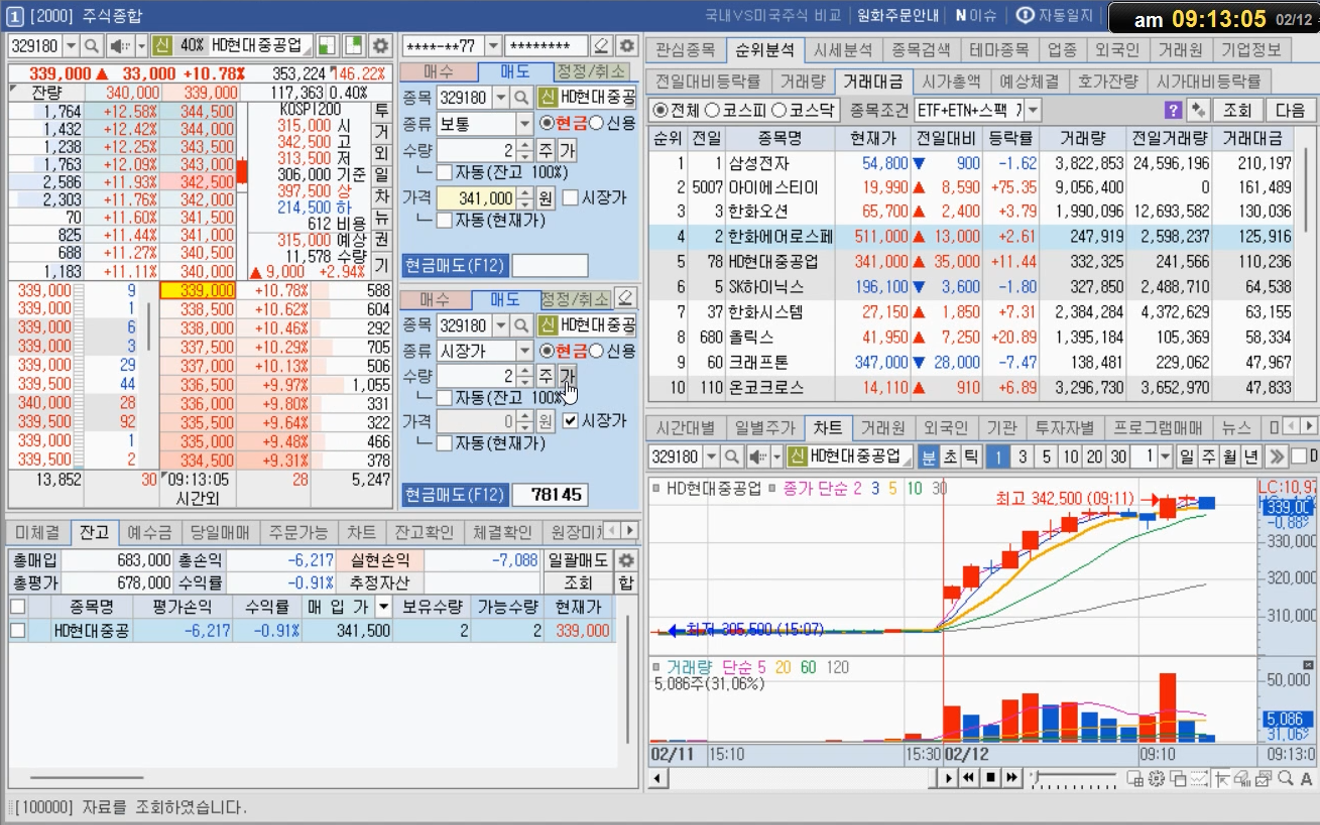Open 종목조건 ETF+ETN filter dropdown
The image size is (1320, 825).
coord(1032,110)
